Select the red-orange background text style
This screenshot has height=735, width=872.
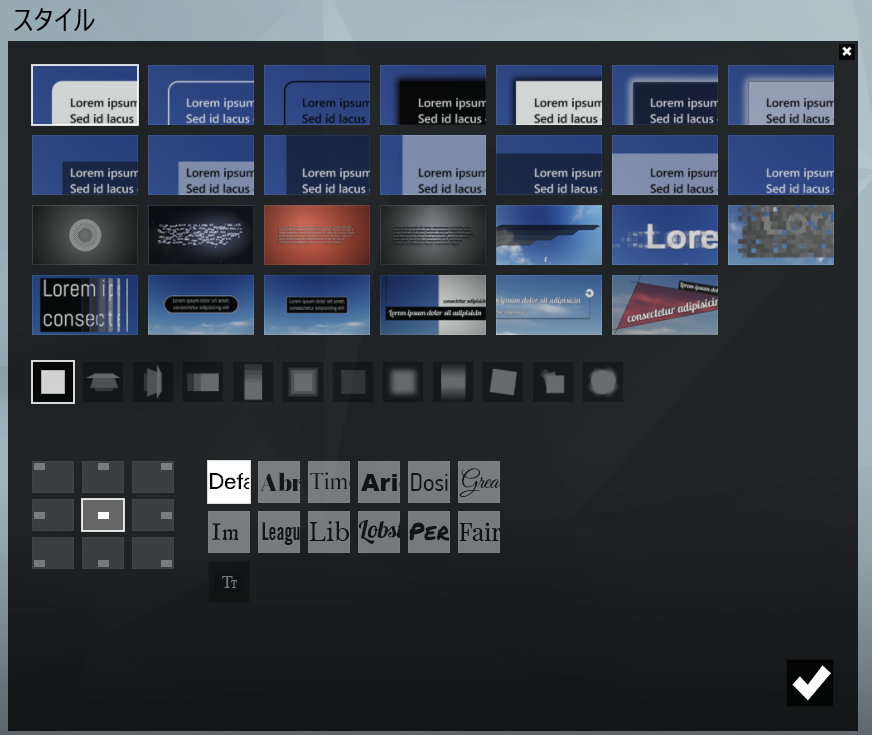(317, 235)
